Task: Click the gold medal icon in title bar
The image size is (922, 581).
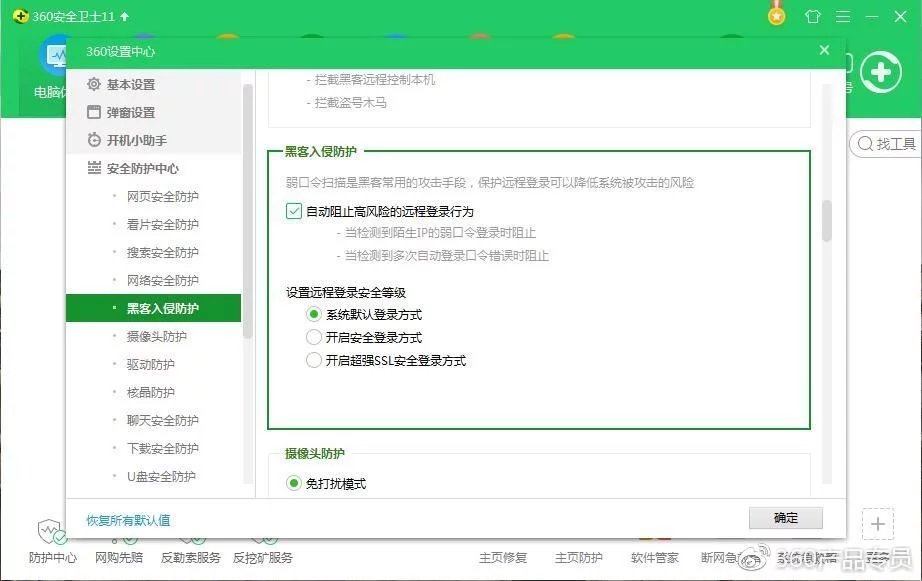Action: click(777, 16)
